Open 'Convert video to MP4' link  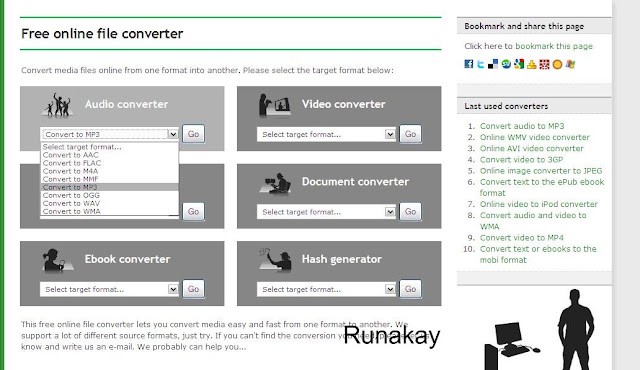(x=522, y=238)
